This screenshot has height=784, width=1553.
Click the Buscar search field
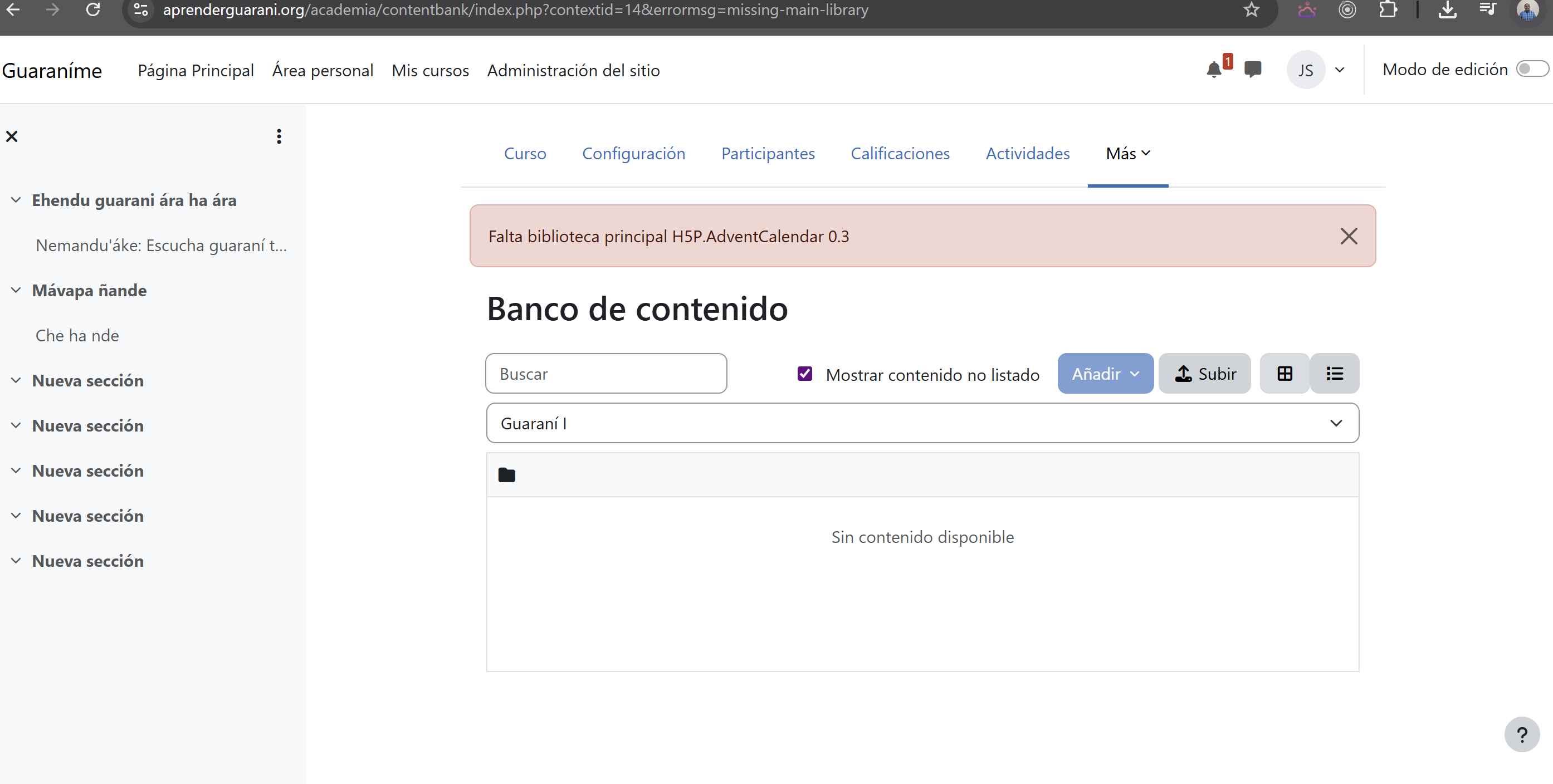coord(606,374)
